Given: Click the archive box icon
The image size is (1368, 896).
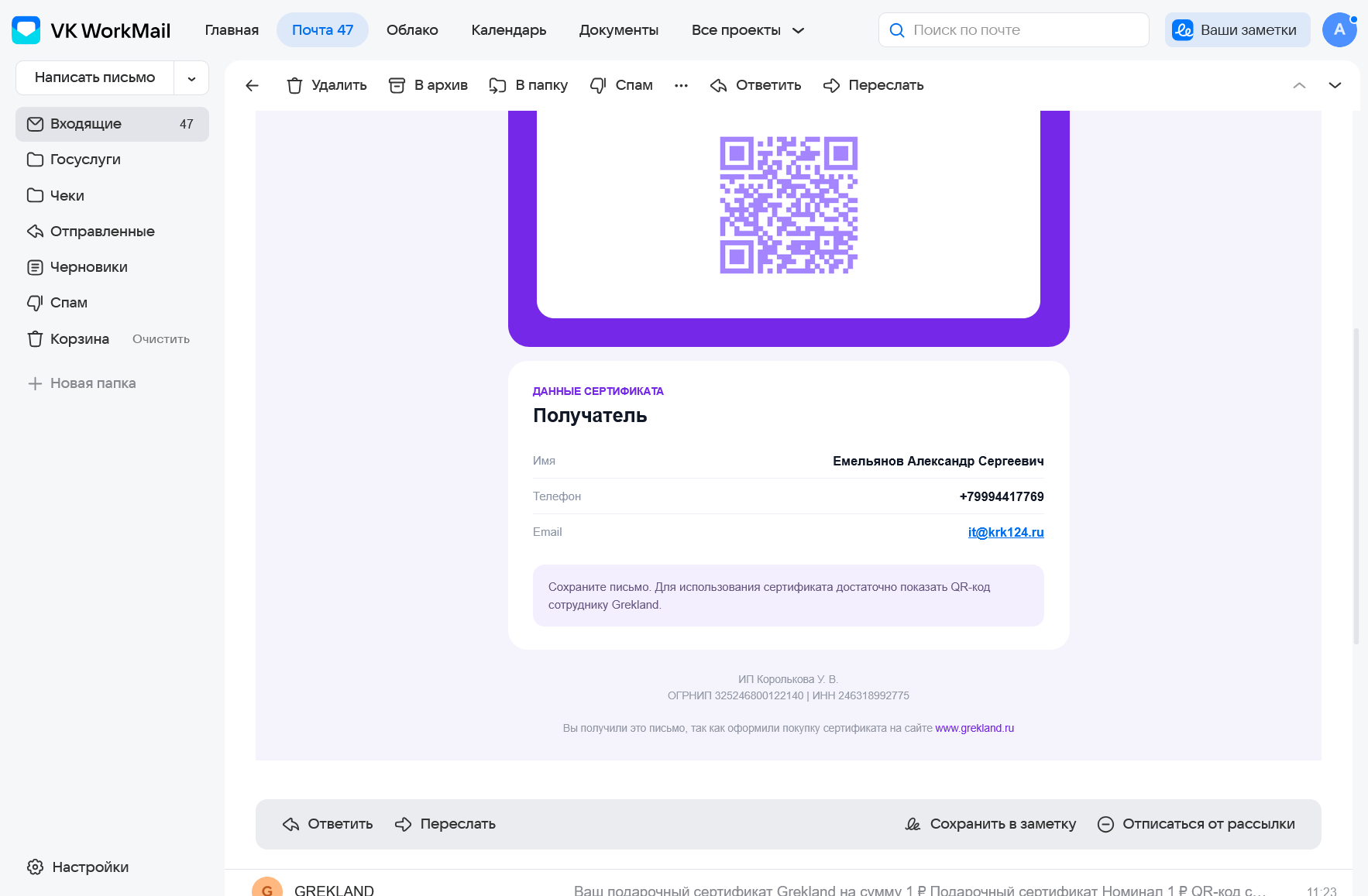Looking at the screenshot, I should click(x=397, y=85).
